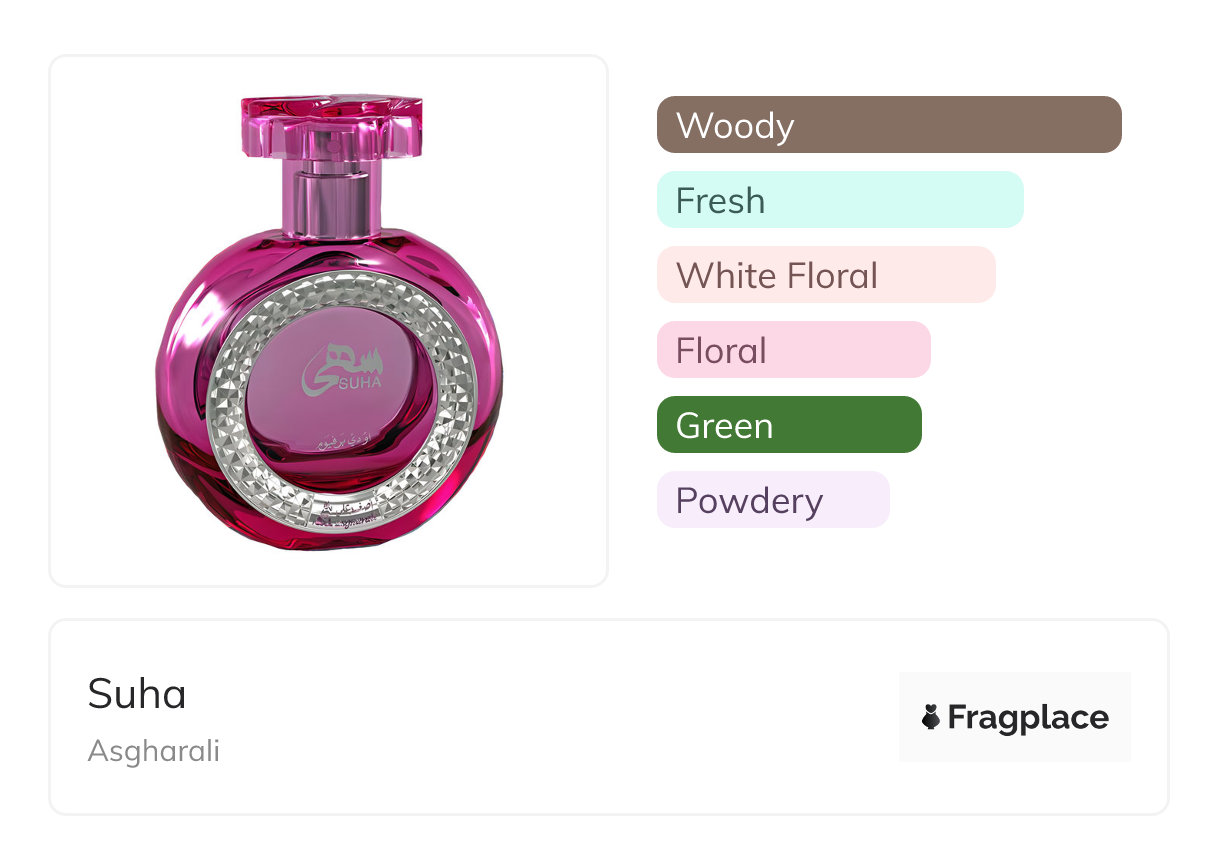Viewport: 1218px width, 864px height.
Task: Click the Fragplace perfume bottle logo icon
Action: pyautogui.click(x=931, y=717)
